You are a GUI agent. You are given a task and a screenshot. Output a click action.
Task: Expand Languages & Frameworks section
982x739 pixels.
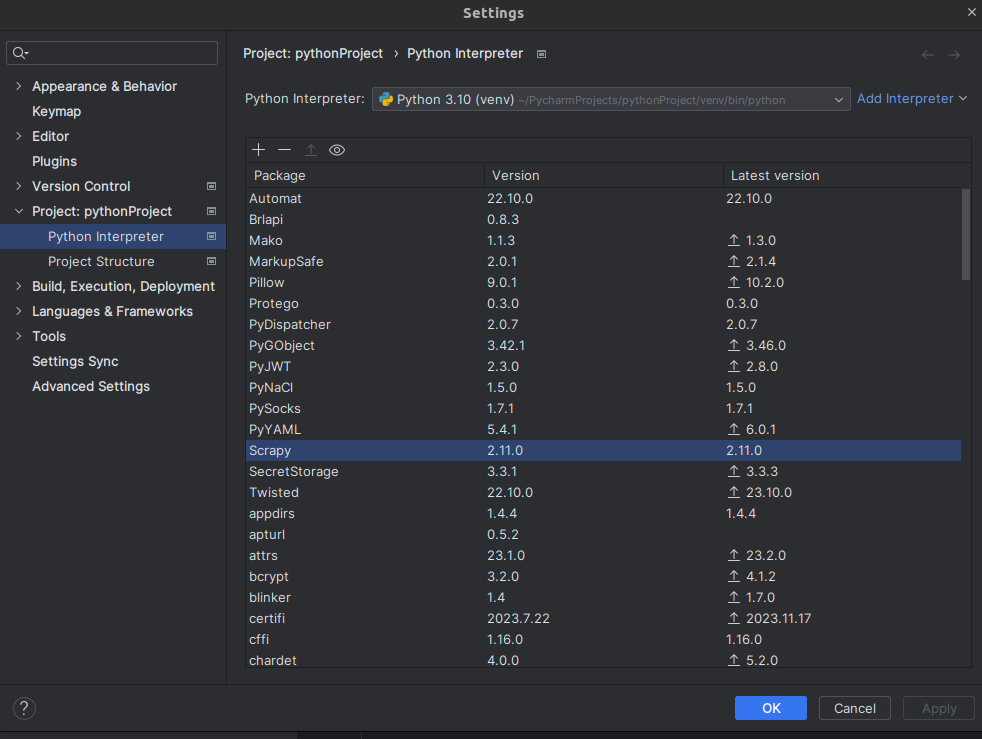click(19, 311)
